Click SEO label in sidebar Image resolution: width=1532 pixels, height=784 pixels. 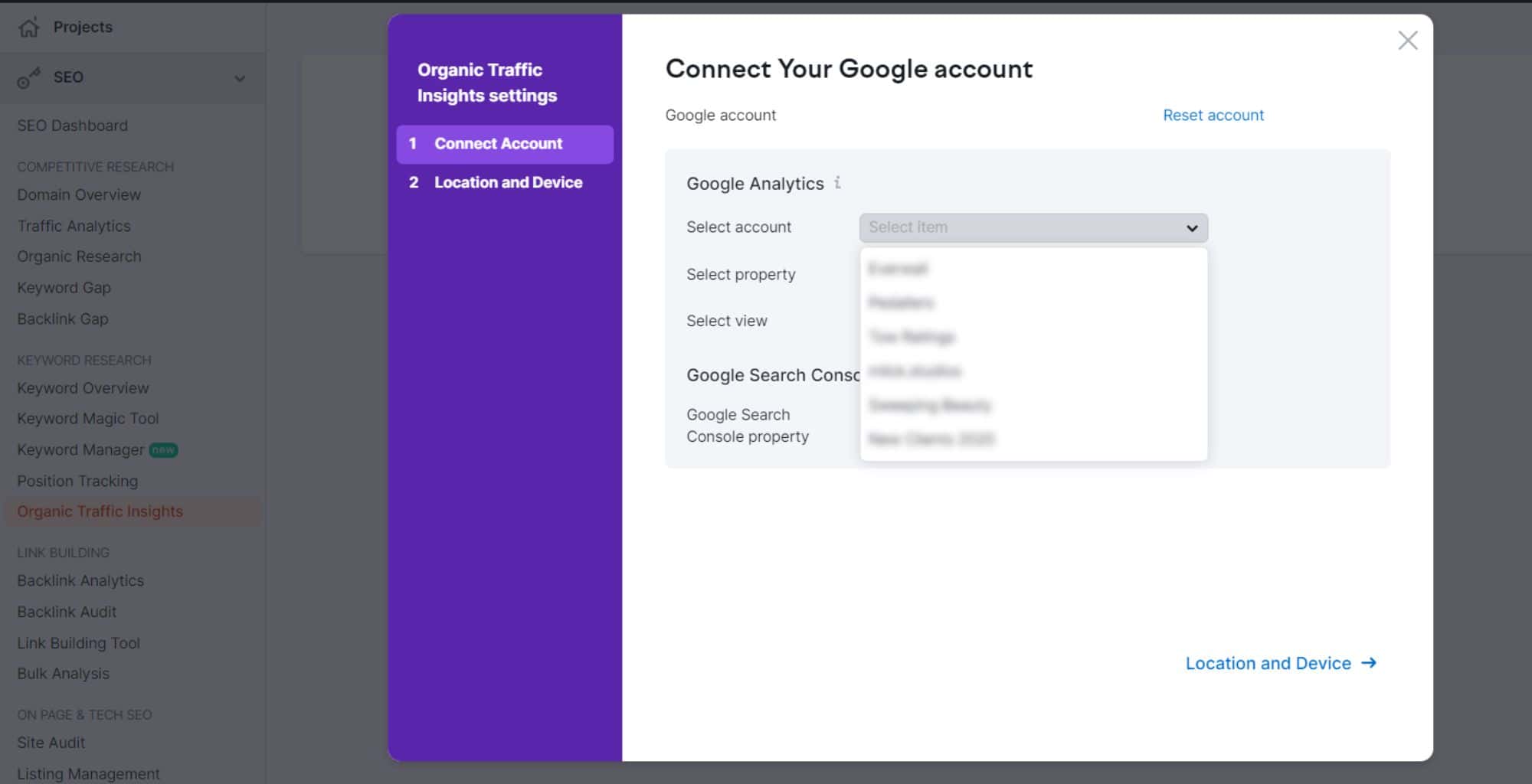pos(68,77)
